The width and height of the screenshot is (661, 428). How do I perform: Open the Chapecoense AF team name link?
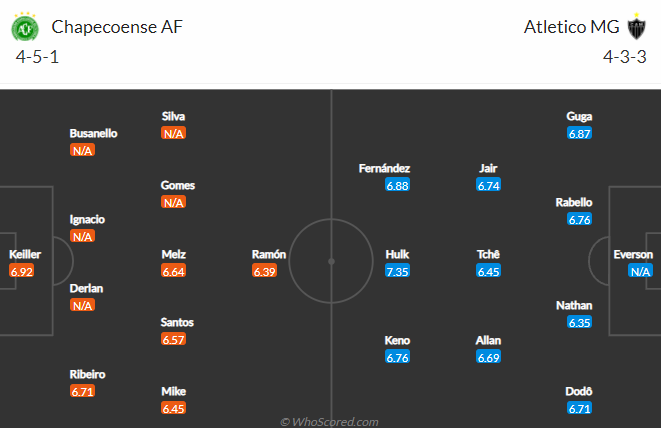point(117,27)
